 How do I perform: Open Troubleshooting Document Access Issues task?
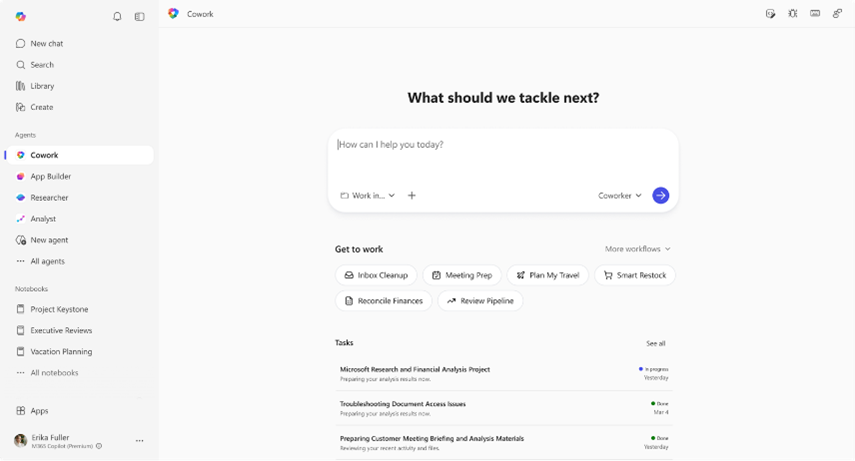[x=504, y=409]
